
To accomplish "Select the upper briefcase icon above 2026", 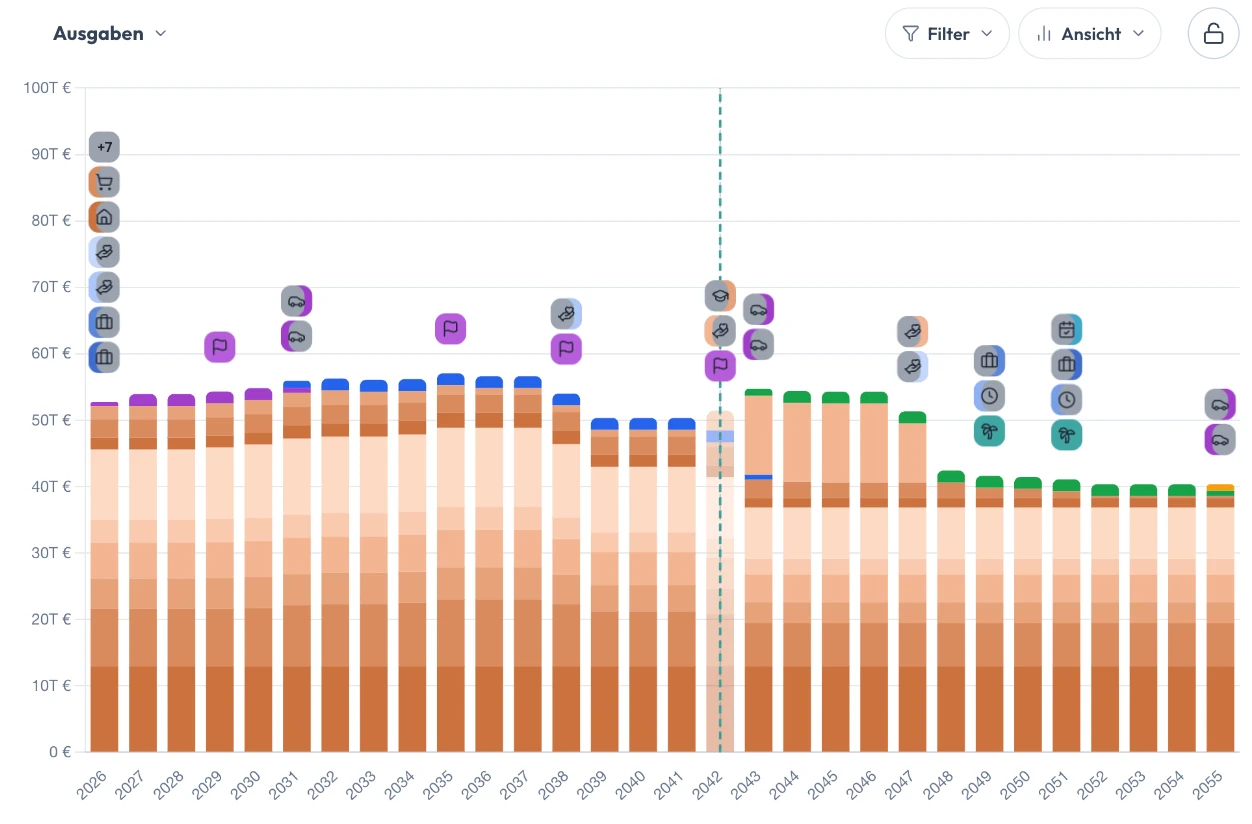I will point(104,322).
